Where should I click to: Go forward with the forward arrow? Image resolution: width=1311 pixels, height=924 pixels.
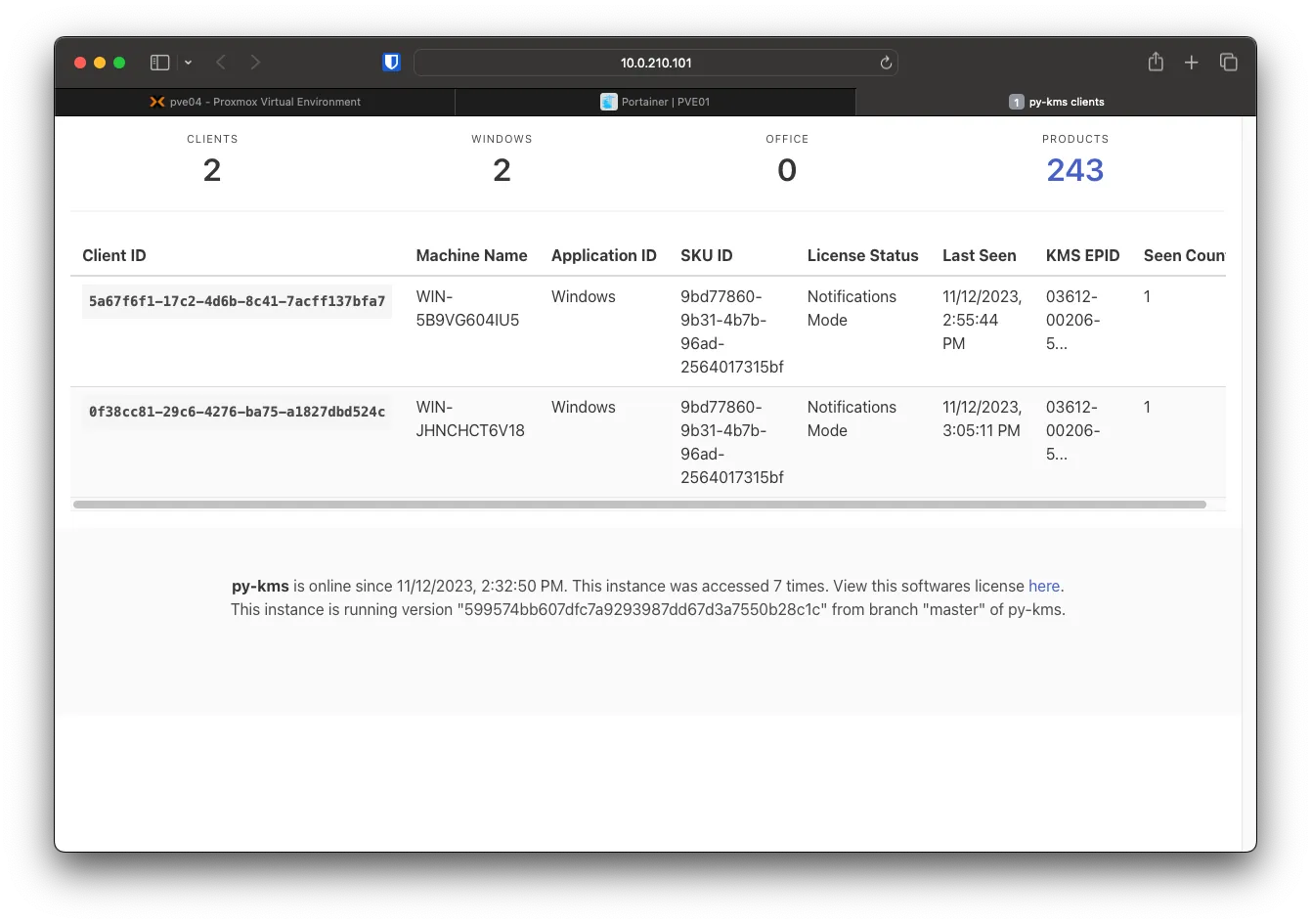255,63
